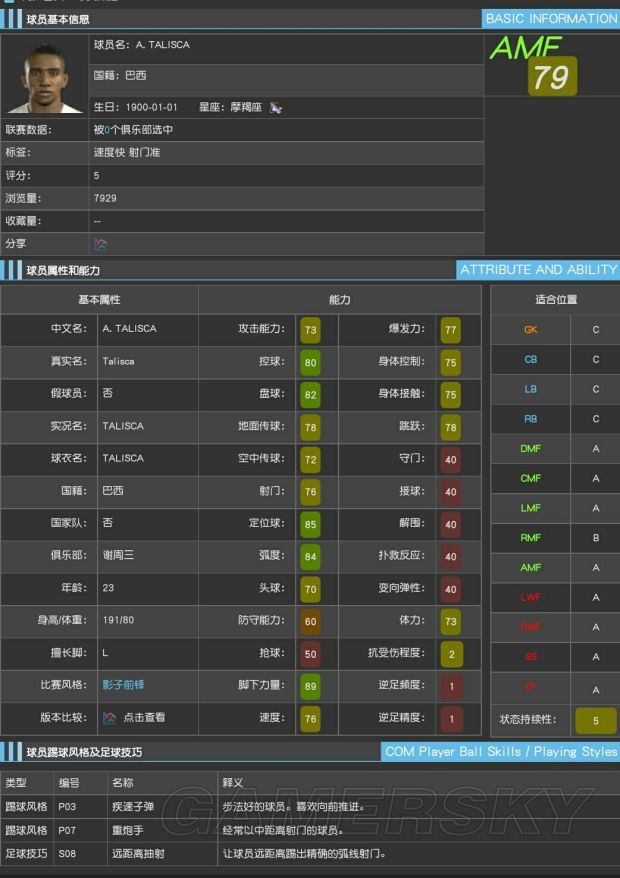Click the overall rating 79 badge
Viewport: 620px width, 878px height.
tap(552, 76)
